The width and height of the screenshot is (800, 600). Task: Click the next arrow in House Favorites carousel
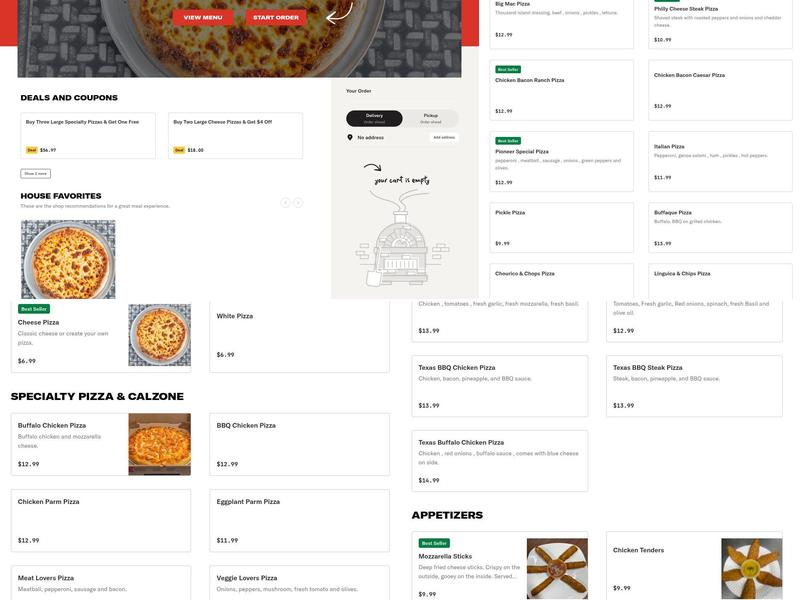tap(297, 200)
